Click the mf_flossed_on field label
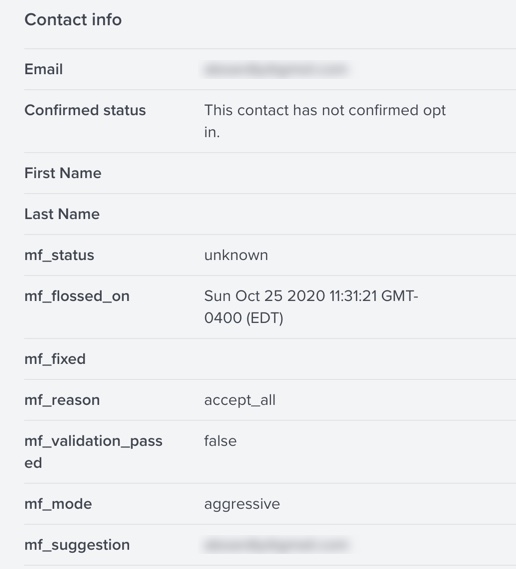The width and height of the screenshot is (516, 569). click(77, 296)
